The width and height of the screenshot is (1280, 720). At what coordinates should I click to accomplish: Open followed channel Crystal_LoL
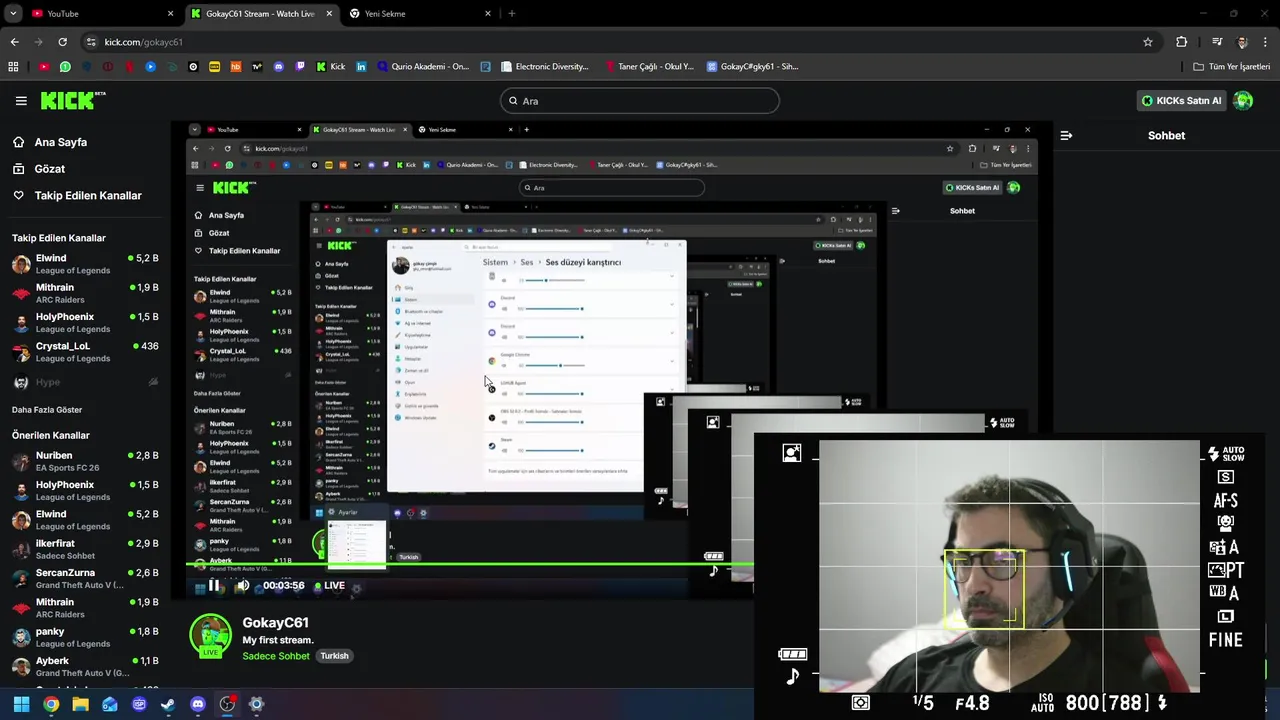(85, 352)
